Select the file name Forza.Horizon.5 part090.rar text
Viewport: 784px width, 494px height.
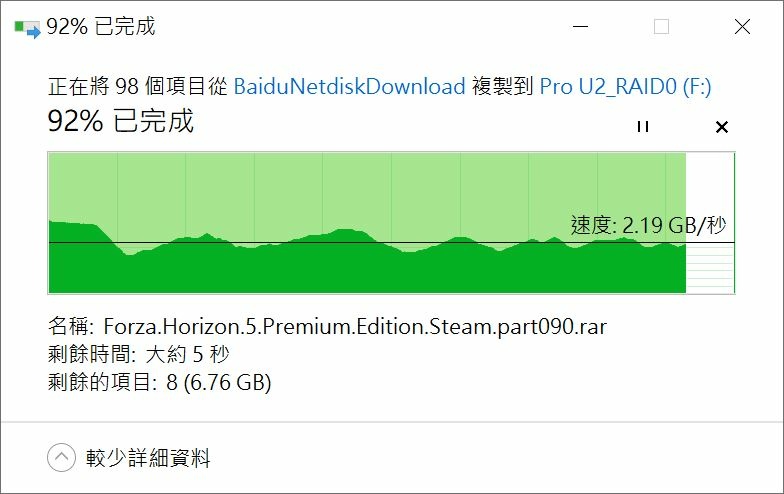(355, 326)
